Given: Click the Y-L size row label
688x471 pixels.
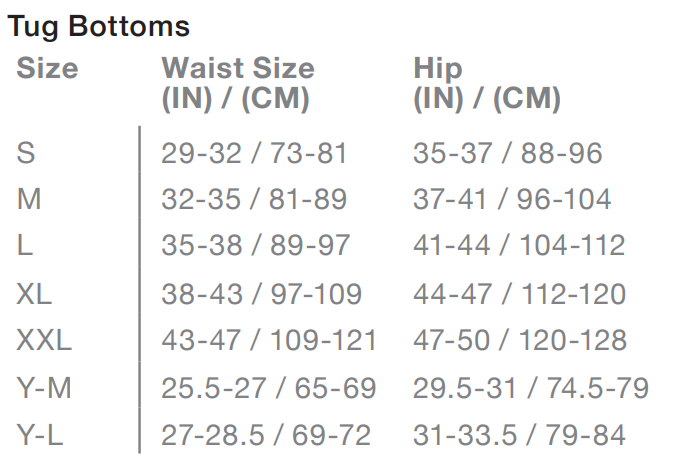Looking at the screenshot, I should click(43, 435).
